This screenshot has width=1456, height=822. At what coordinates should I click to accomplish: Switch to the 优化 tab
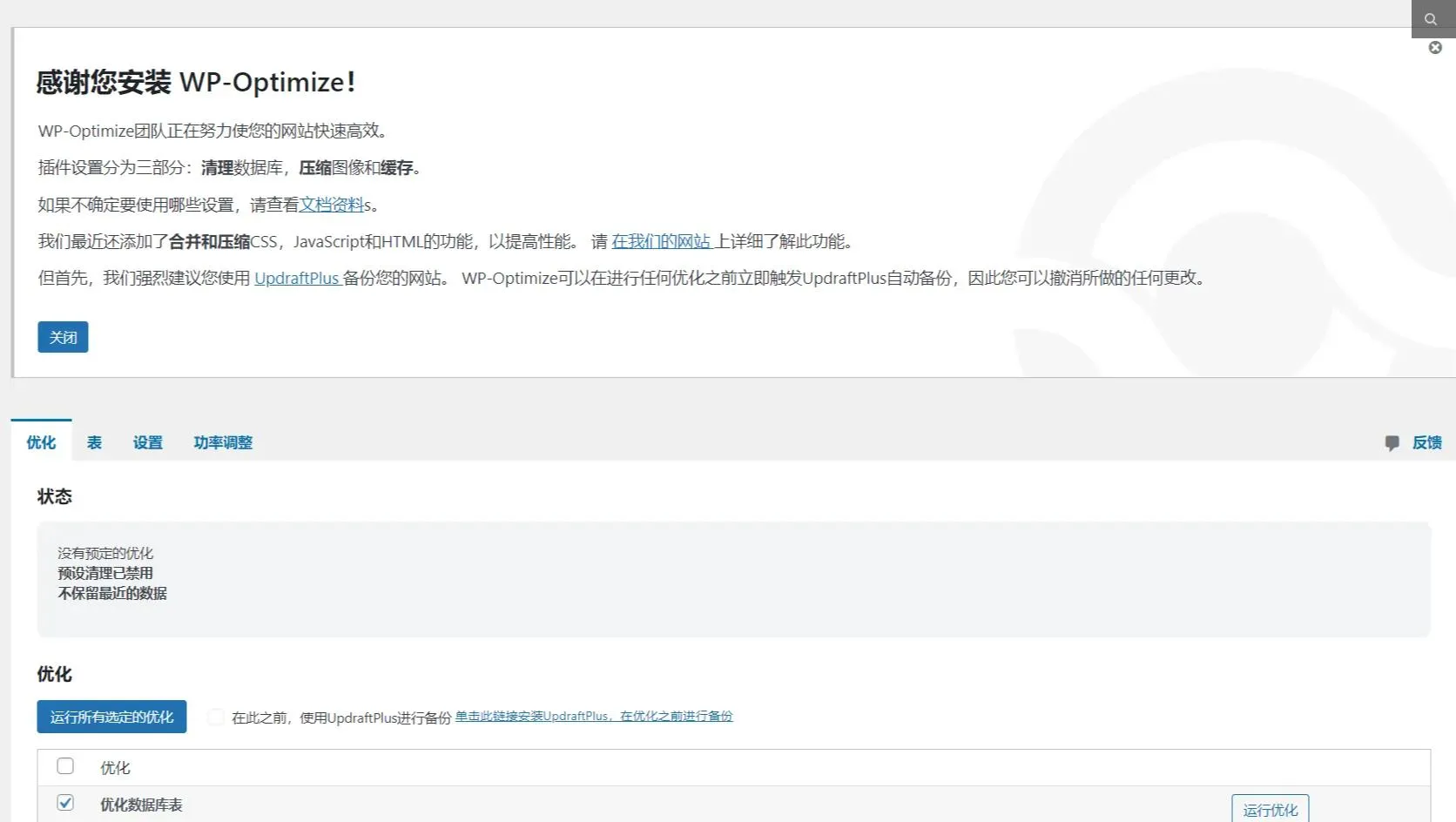click(x=41, y=442)
